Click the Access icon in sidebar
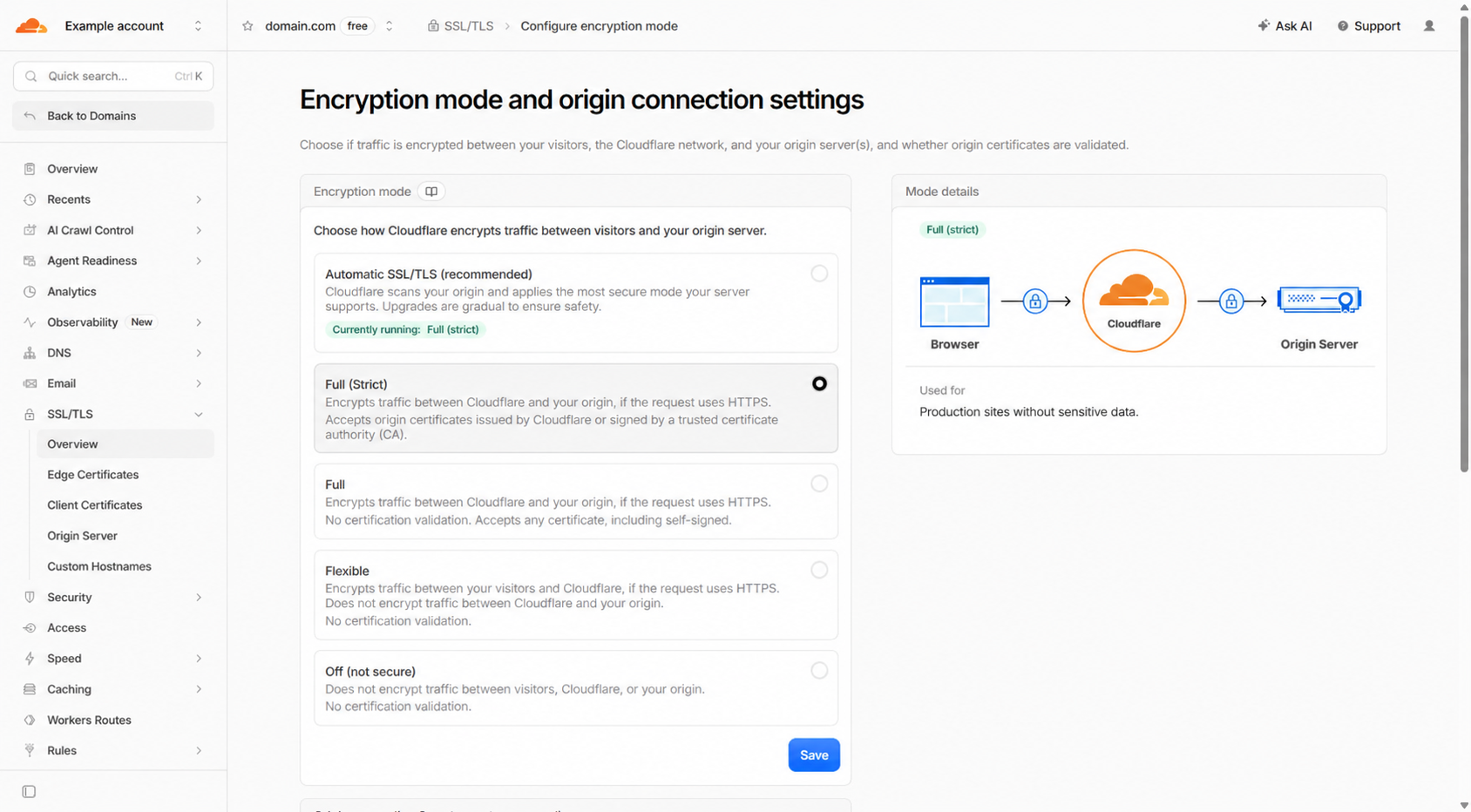Image resolution: width=1471 pixels, height=812 pixels. pos(30,628)
